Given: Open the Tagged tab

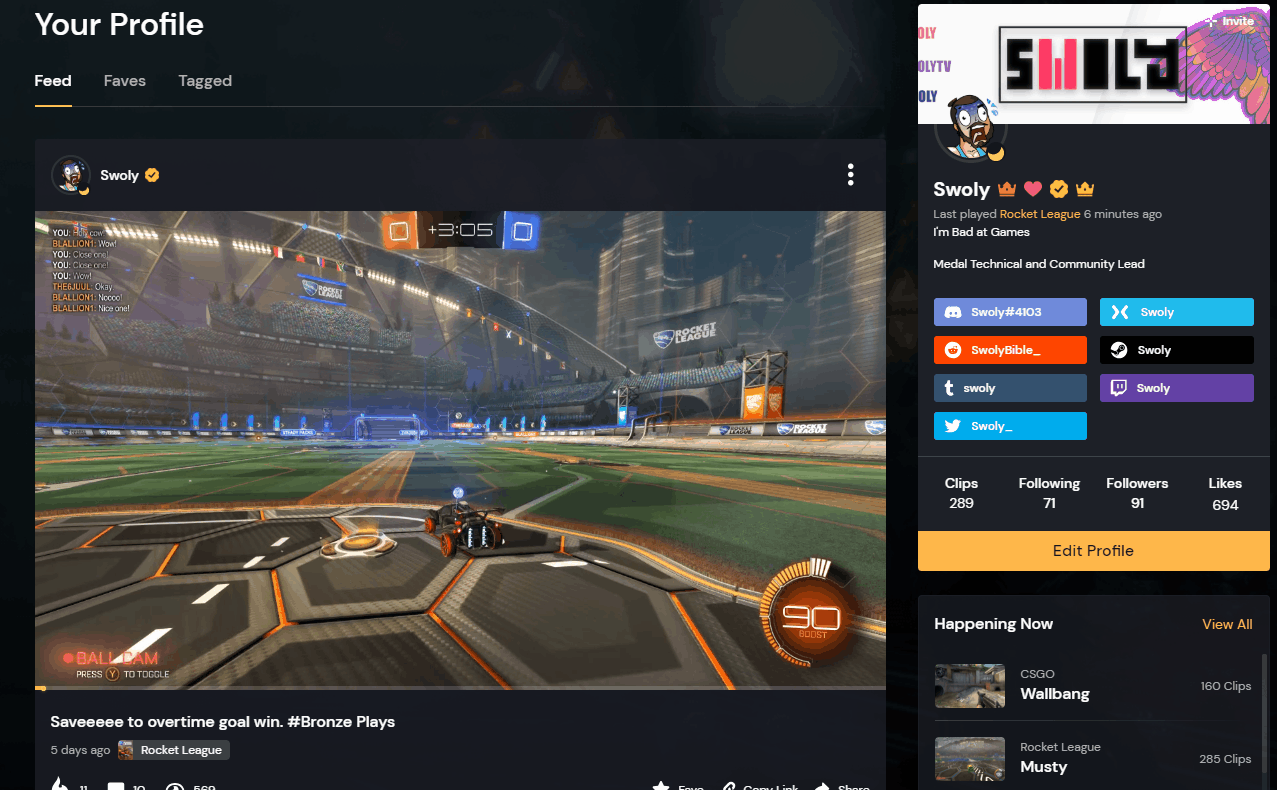Looking at the screenshot, I should 205,81.
